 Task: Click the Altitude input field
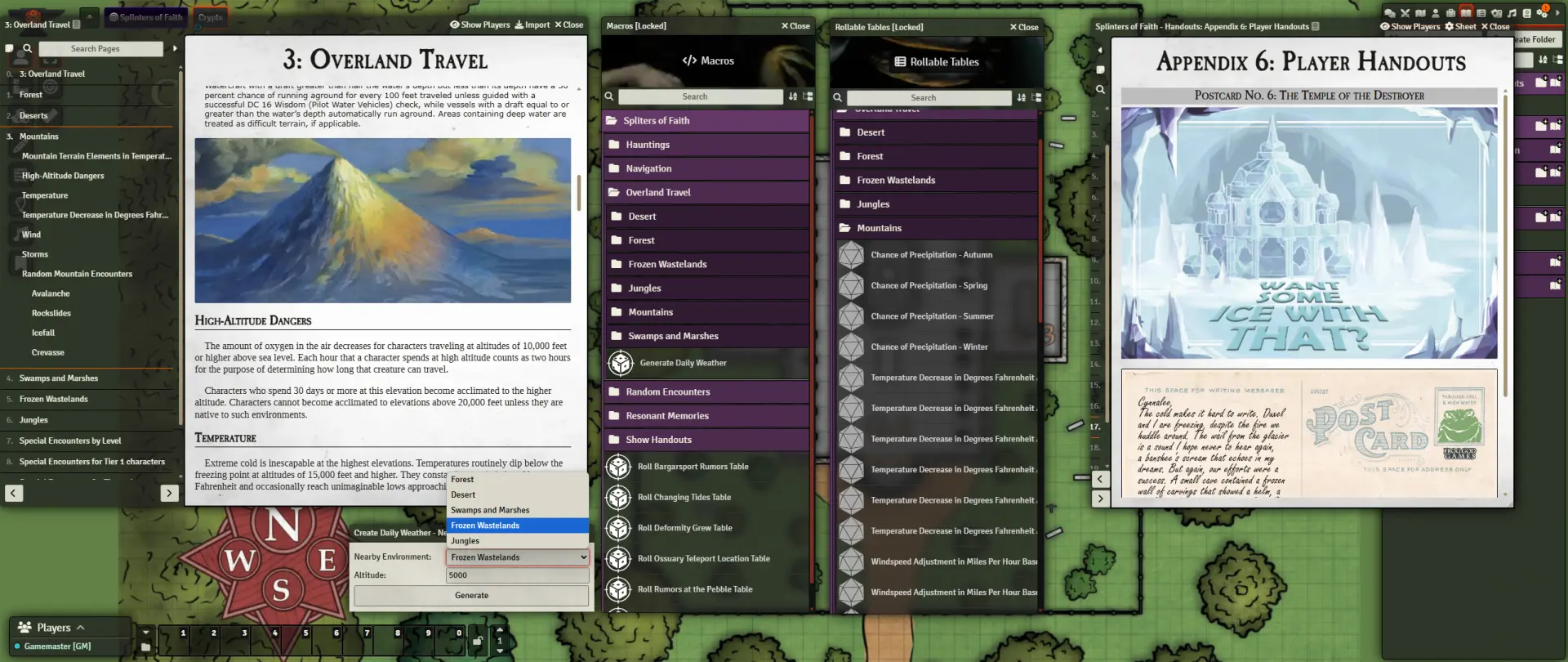pos(517,575)
